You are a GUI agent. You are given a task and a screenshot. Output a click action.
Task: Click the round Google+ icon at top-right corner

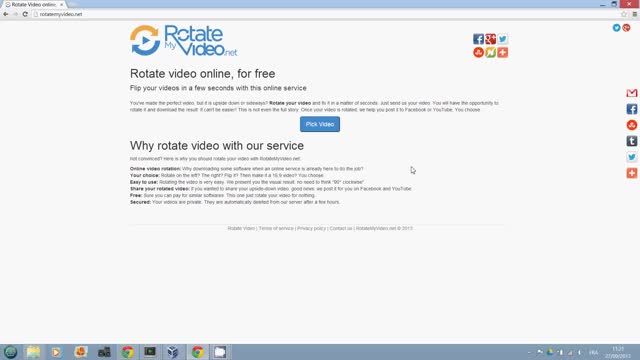point(626,28)
